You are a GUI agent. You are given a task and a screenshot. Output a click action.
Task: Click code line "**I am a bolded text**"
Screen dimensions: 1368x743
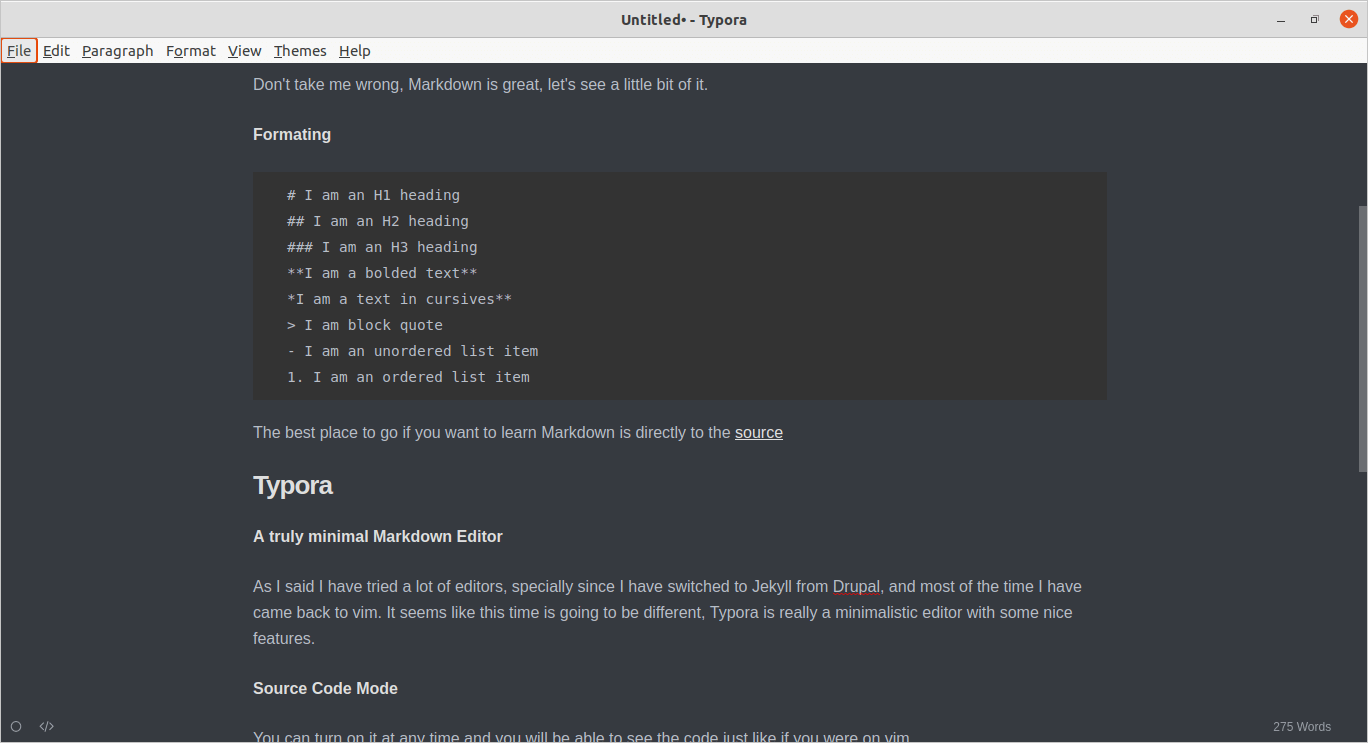coord(382,273)
